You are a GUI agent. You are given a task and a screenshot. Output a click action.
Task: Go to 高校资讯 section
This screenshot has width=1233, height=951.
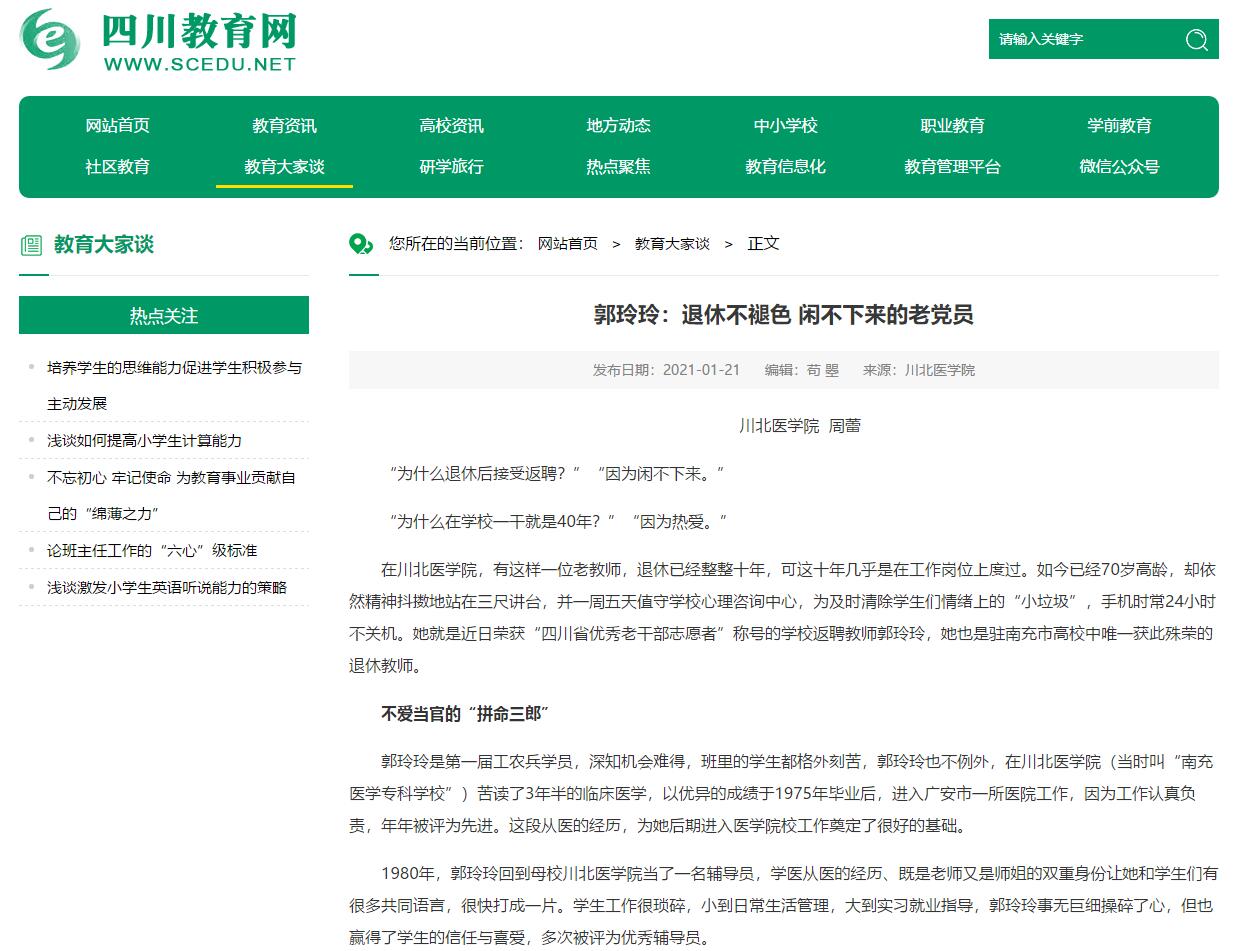(x=451, y=125)
